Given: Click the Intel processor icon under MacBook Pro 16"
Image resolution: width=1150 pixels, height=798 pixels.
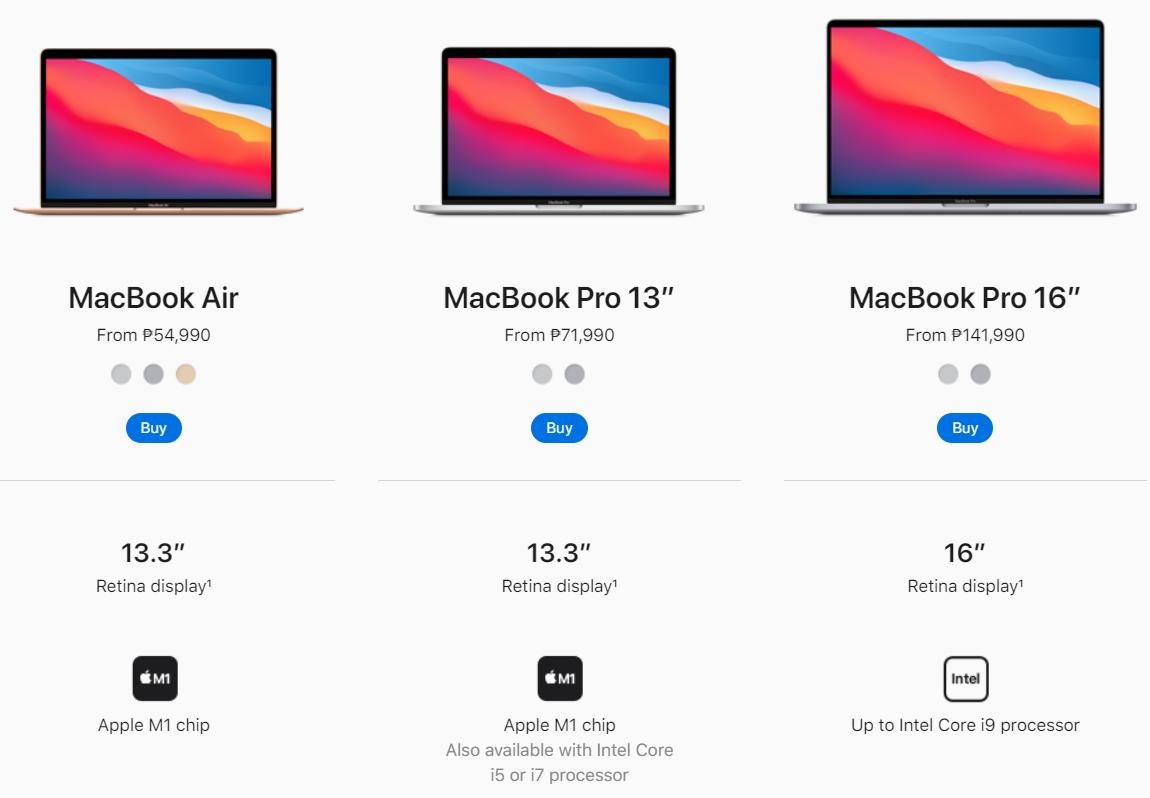Looking at the screenshot, I should pos(966,678).
